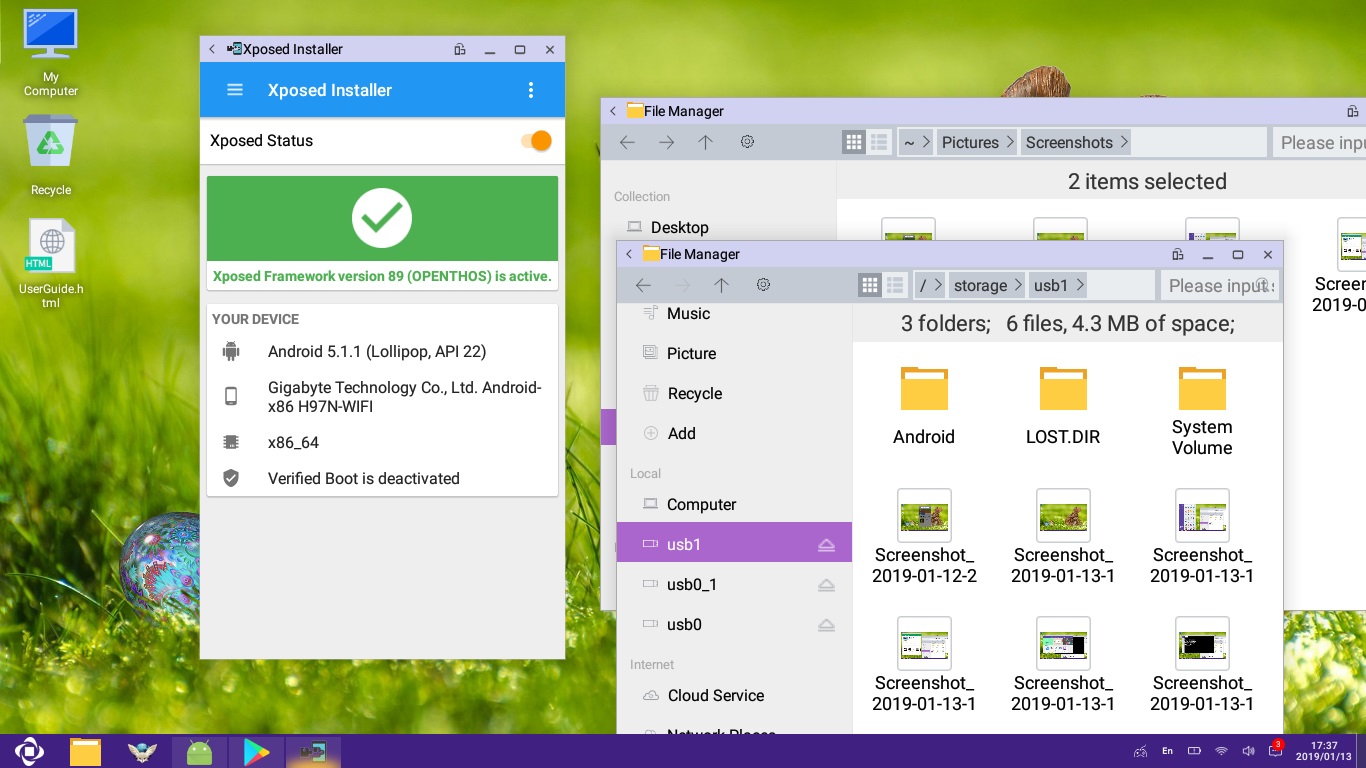Screen dimensions: 1366x768
Task: Open File Manager from taskbar
Action: click(86, 751)
